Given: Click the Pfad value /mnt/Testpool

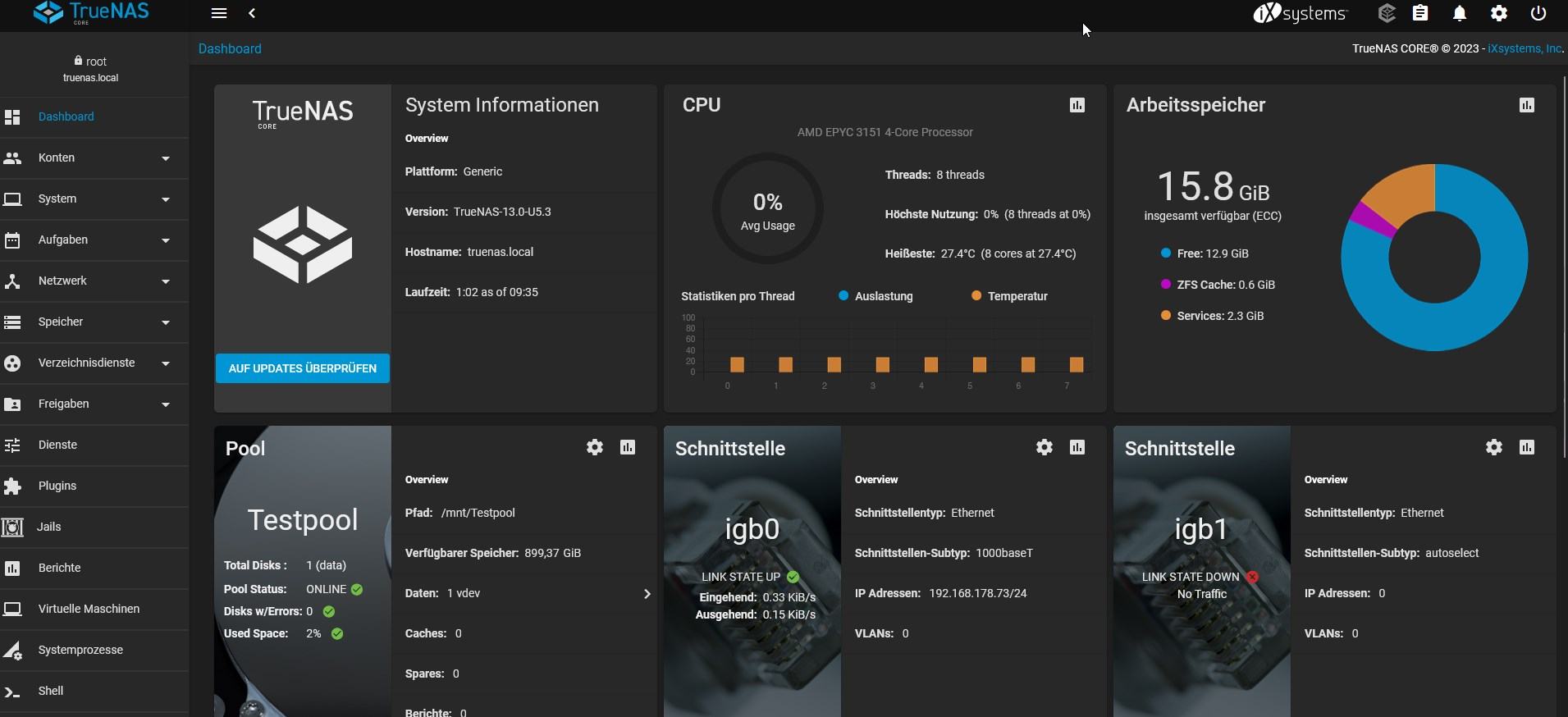Looking at the screenshot, I should [x=478, y=513].
